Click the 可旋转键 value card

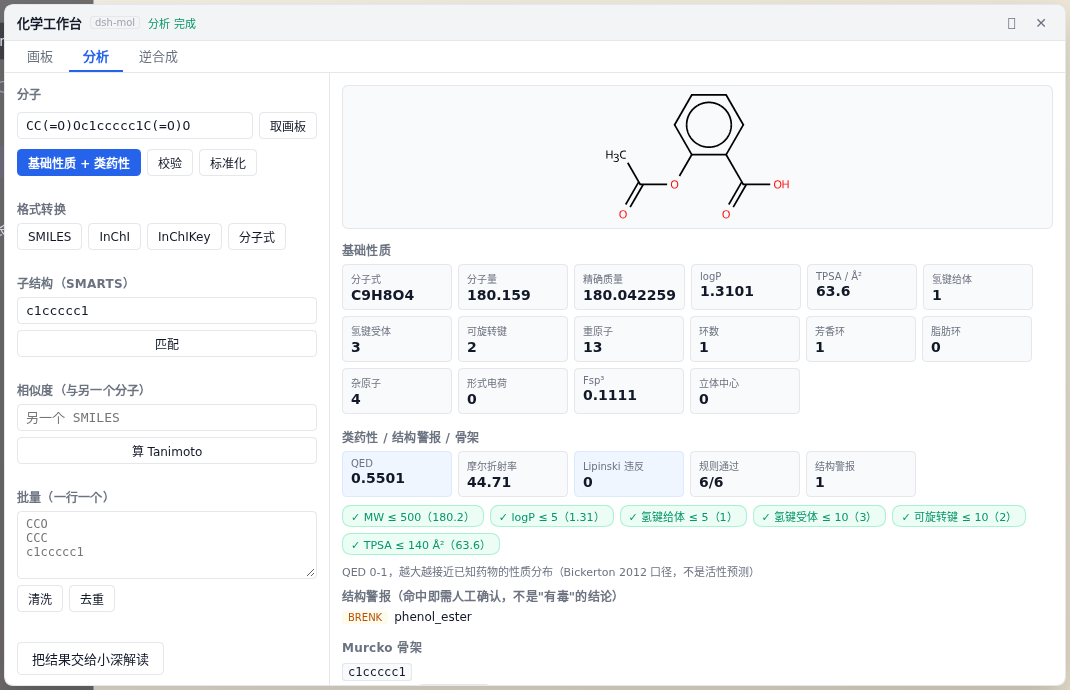pos(513,339)
